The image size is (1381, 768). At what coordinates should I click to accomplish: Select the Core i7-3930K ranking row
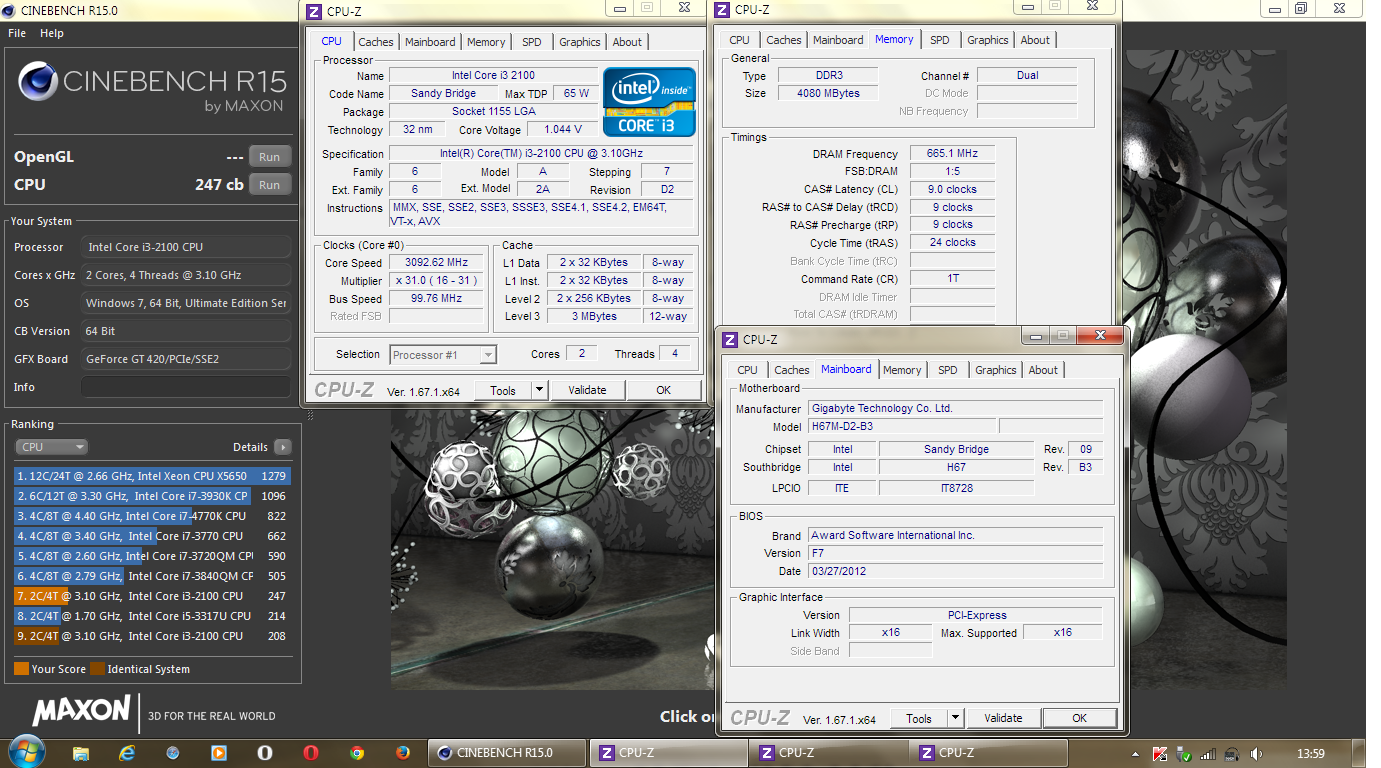pos(153,496)
